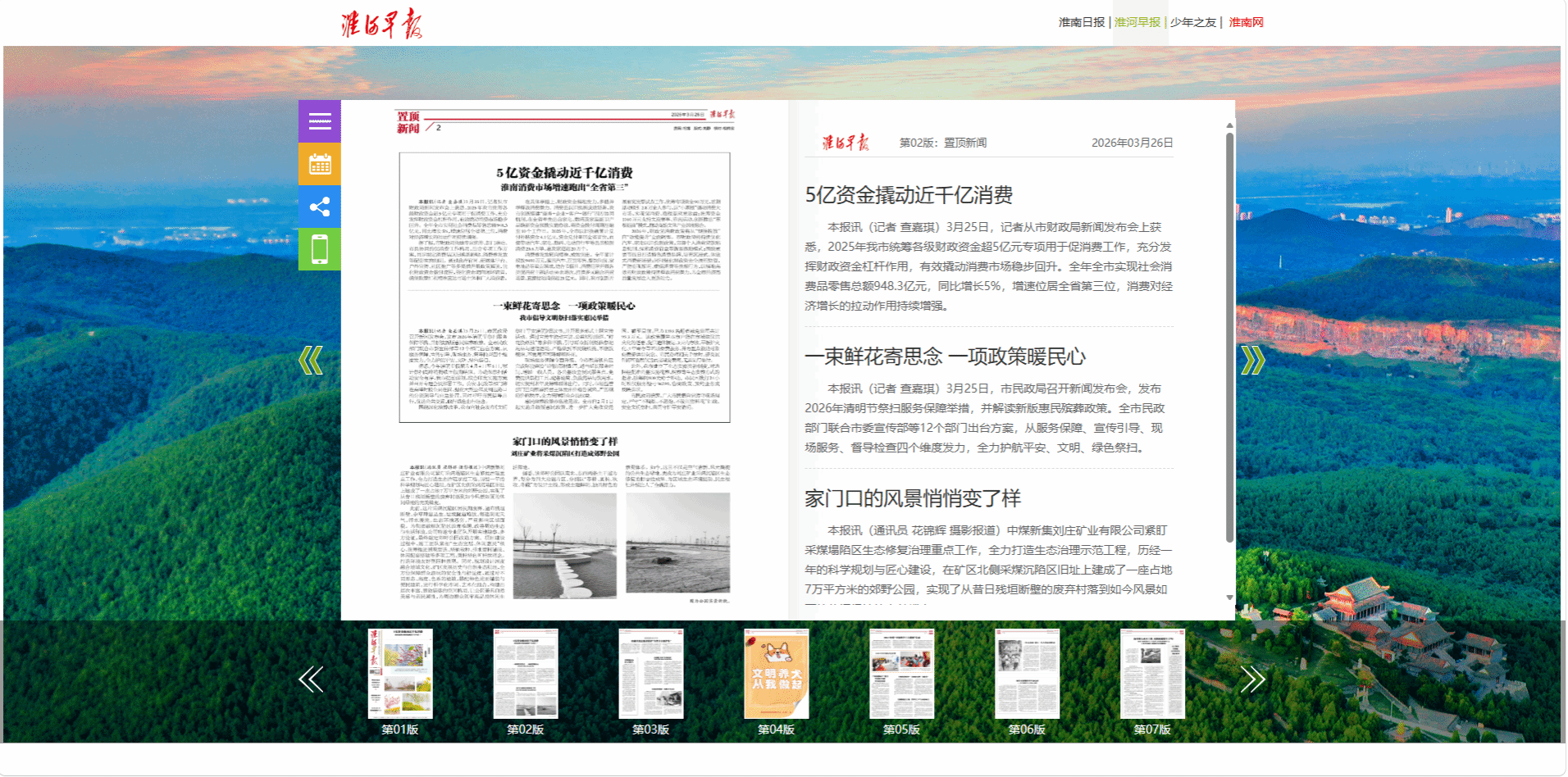Viewport: 1568px width, 777px height.
Task: Open article 一束鲜花寄思念 一项政策暖民心
Action: [x=945, y=357]
